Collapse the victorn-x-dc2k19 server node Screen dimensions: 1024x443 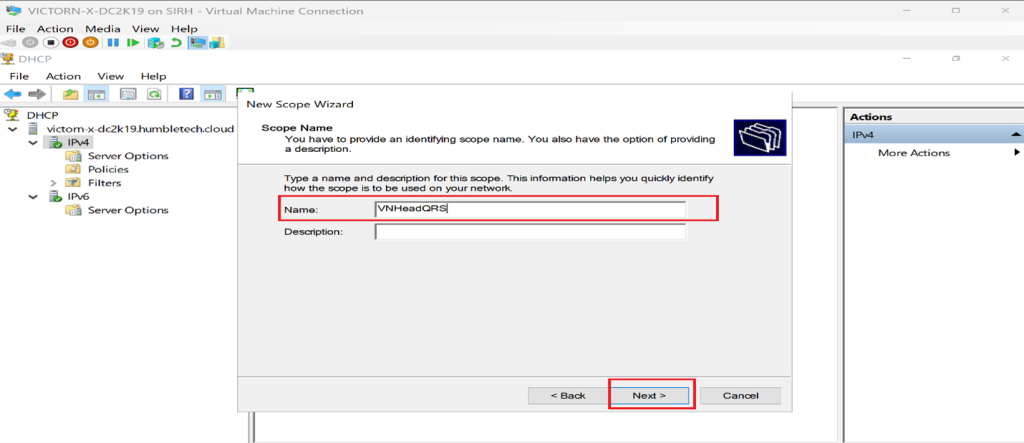click(x=12, y=129)
